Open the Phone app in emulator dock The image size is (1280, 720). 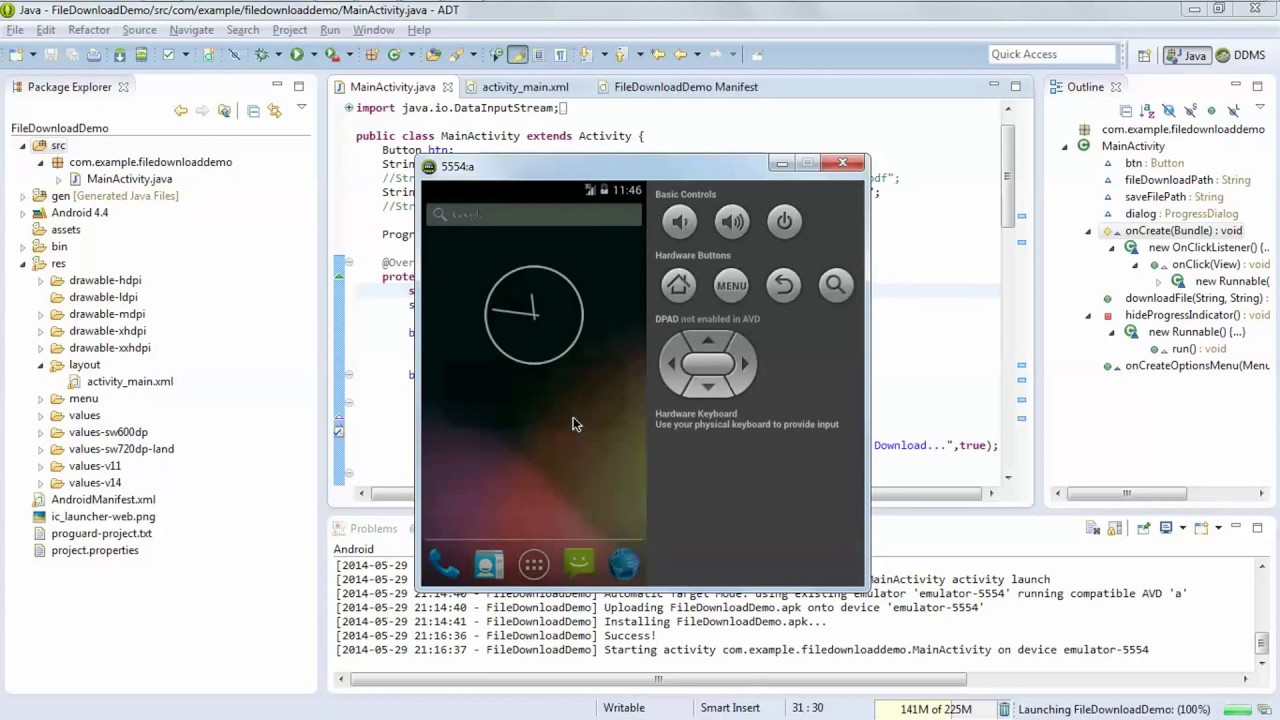(444, 565)
